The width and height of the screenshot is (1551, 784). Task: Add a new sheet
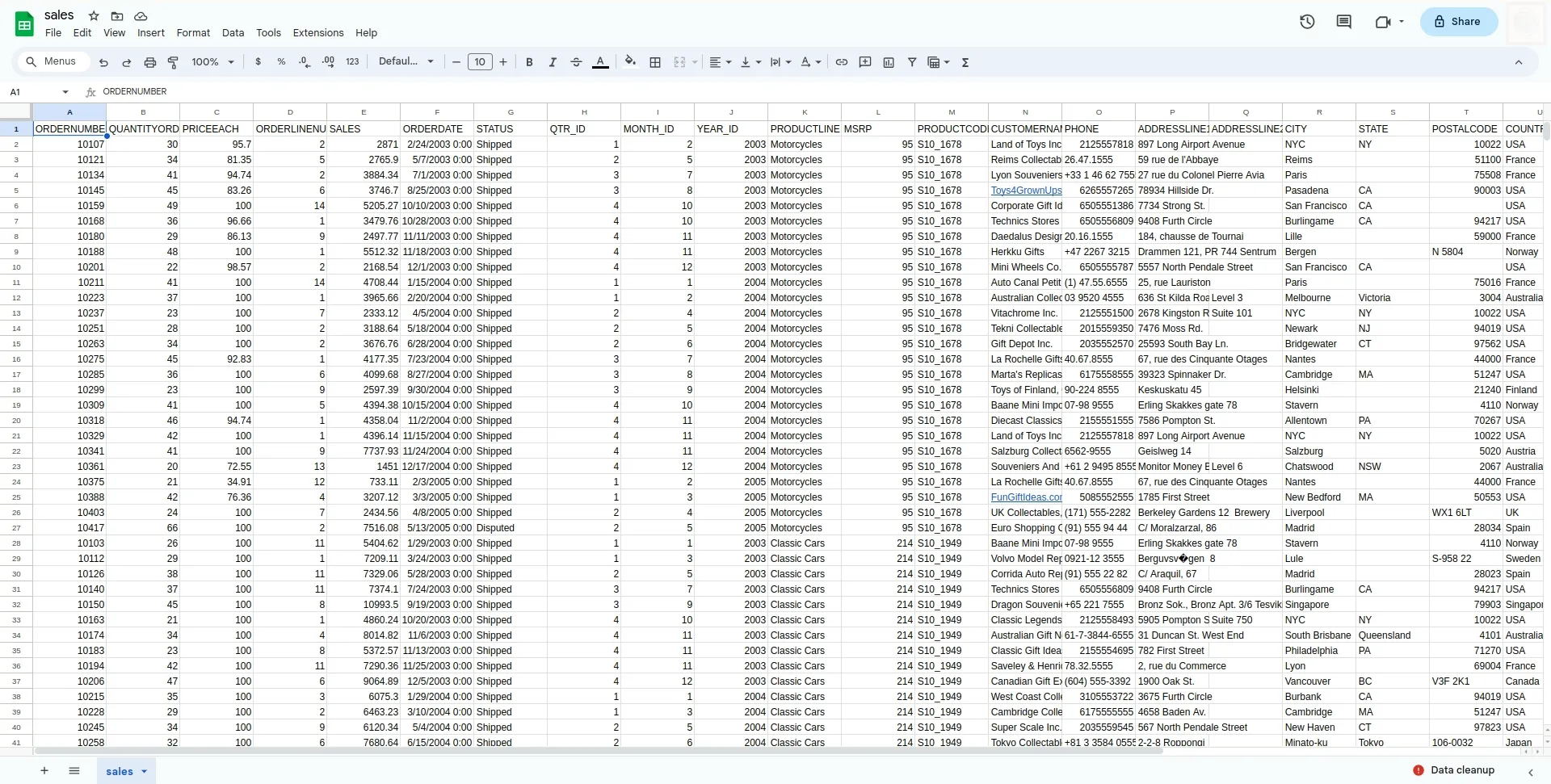[44, 771]
